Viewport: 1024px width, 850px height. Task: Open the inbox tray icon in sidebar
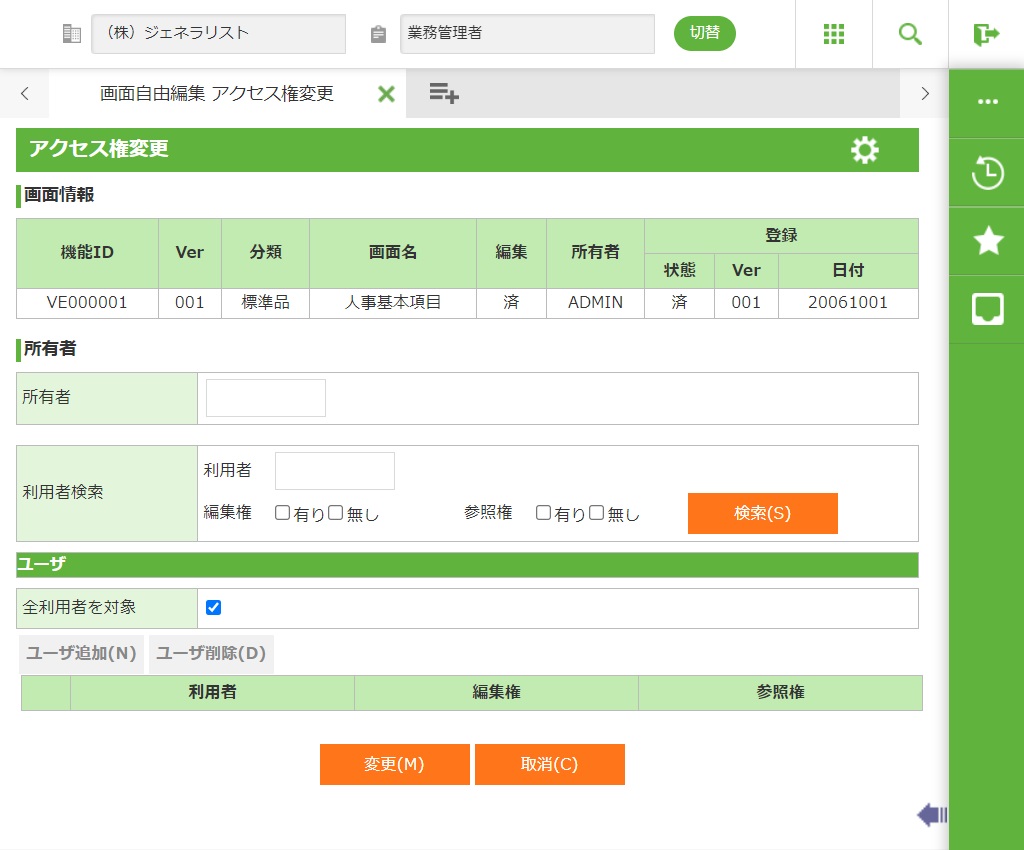(987, 309)
